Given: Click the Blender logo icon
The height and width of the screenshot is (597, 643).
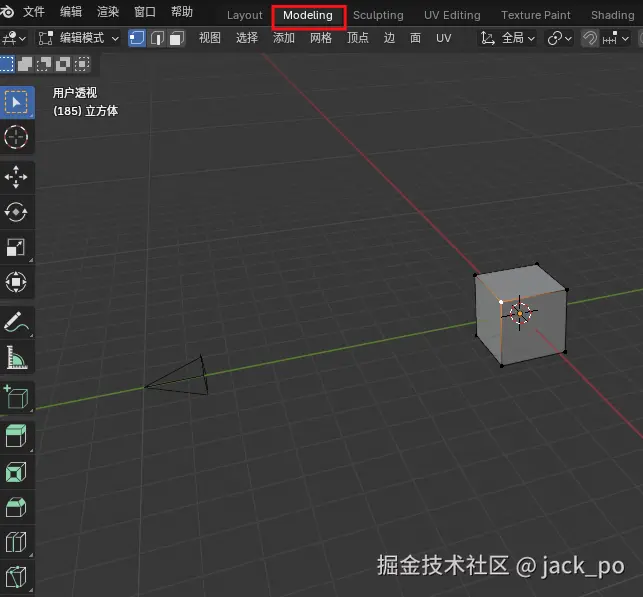Looking at the screenshot, I should pyautogui.click(x=7, y=11).
